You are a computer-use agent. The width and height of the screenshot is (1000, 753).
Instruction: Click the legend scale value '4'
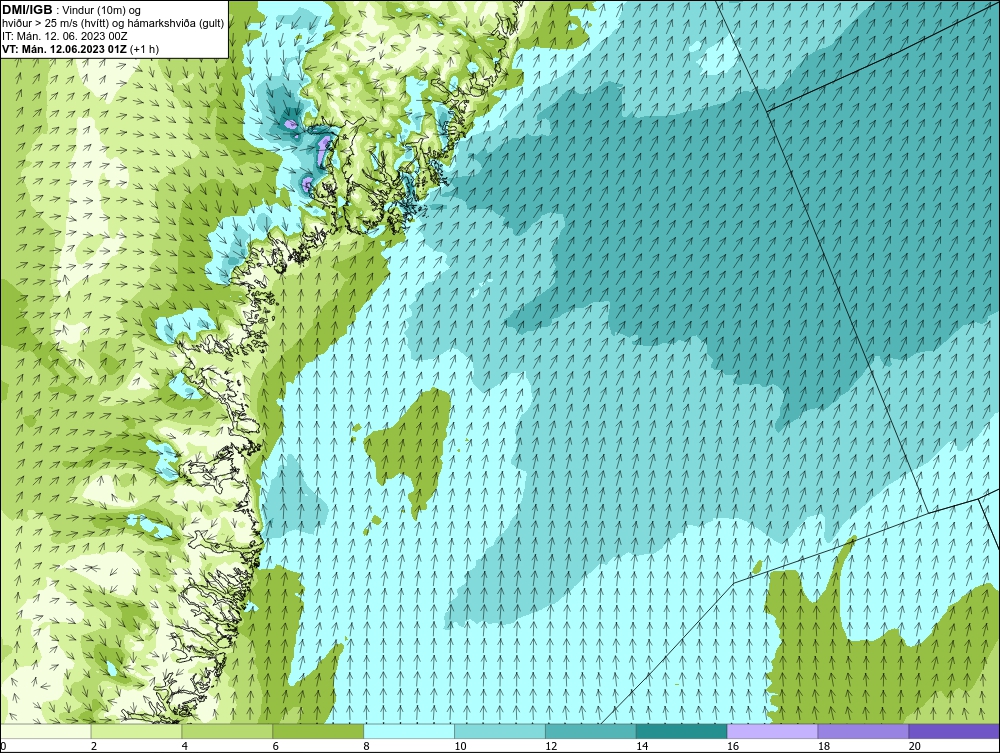tap(185, 746)
